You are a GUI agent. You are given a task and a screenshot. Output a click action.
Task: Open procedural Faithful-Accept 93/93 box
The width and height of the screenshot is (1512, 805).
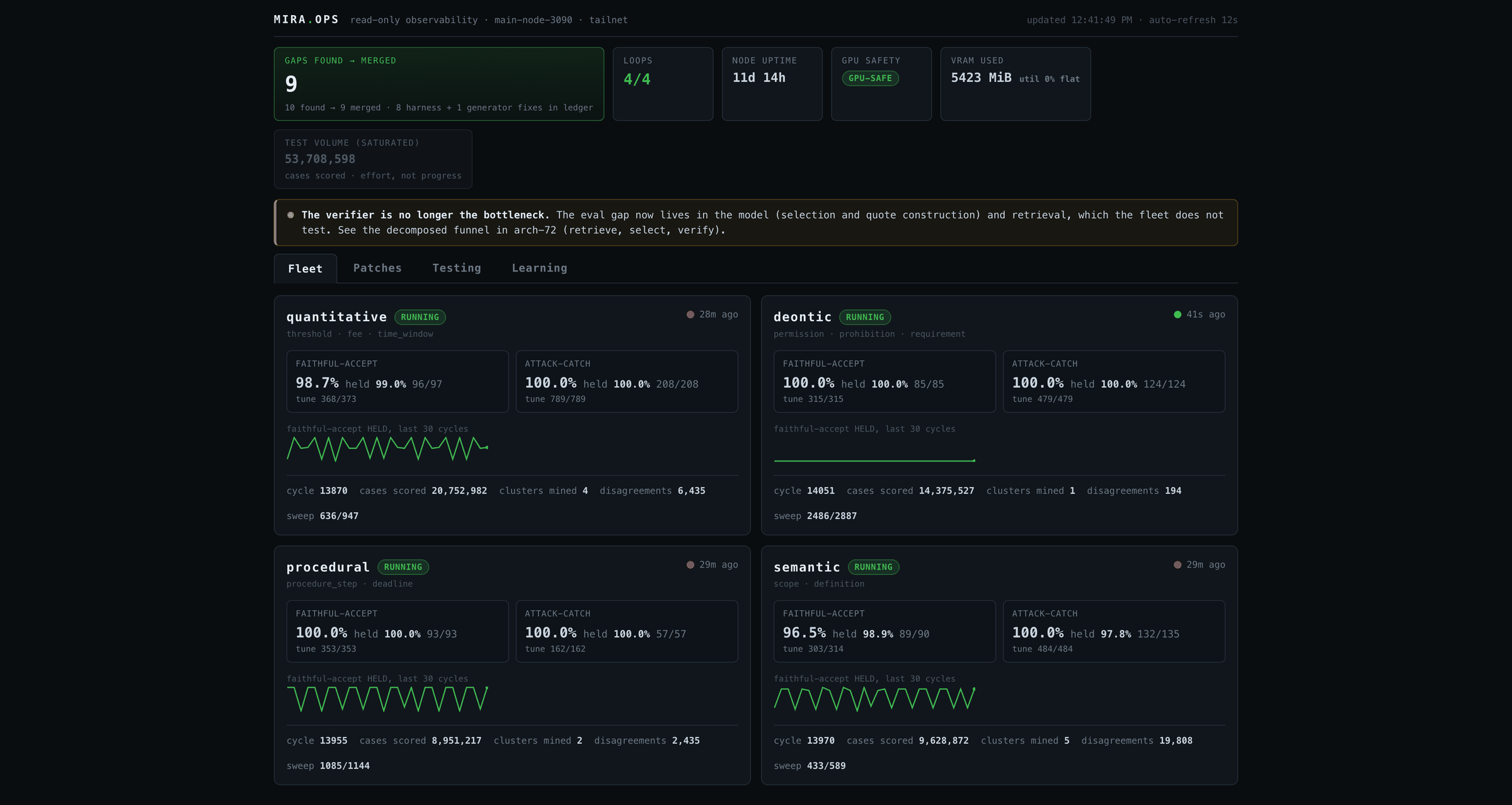point(398,631)
